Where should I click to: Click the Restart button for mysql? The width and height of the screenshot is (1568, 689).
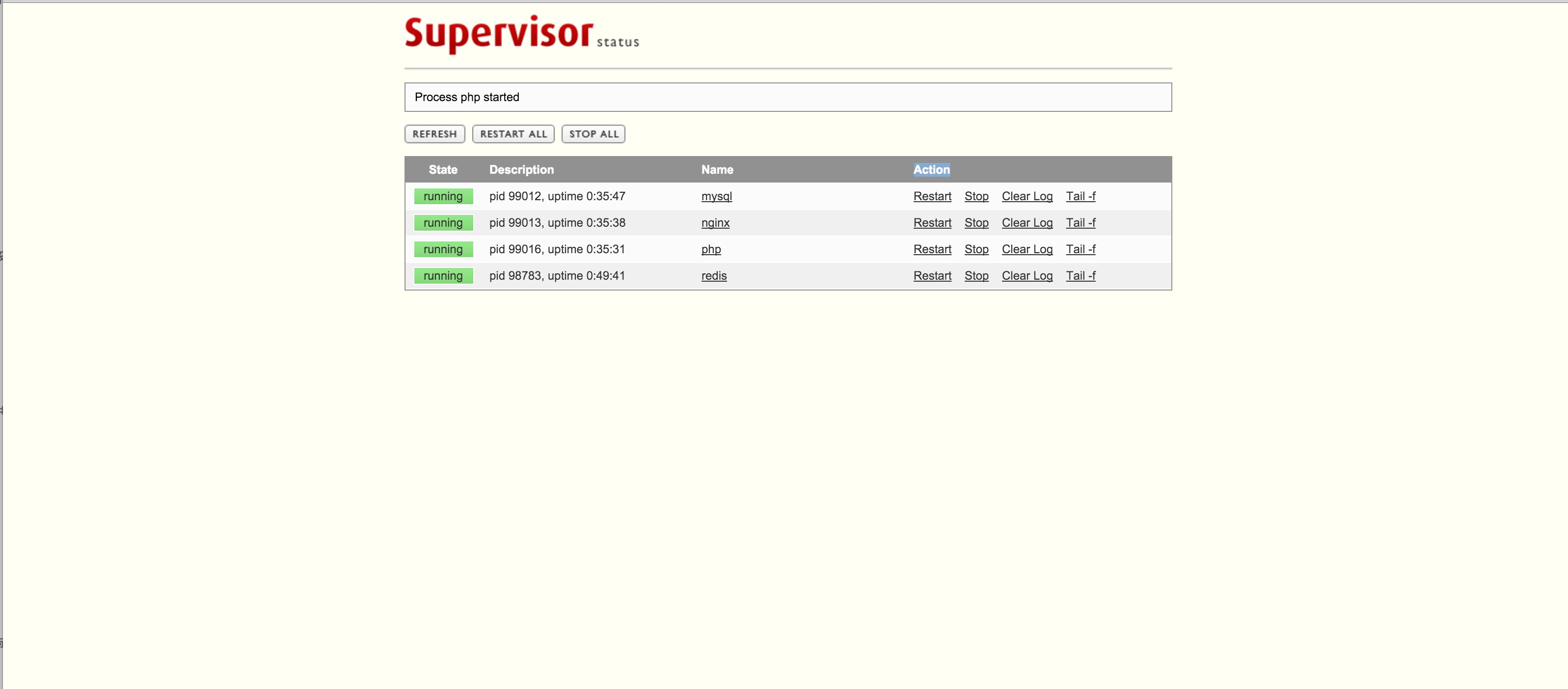[x=932, y=195]
